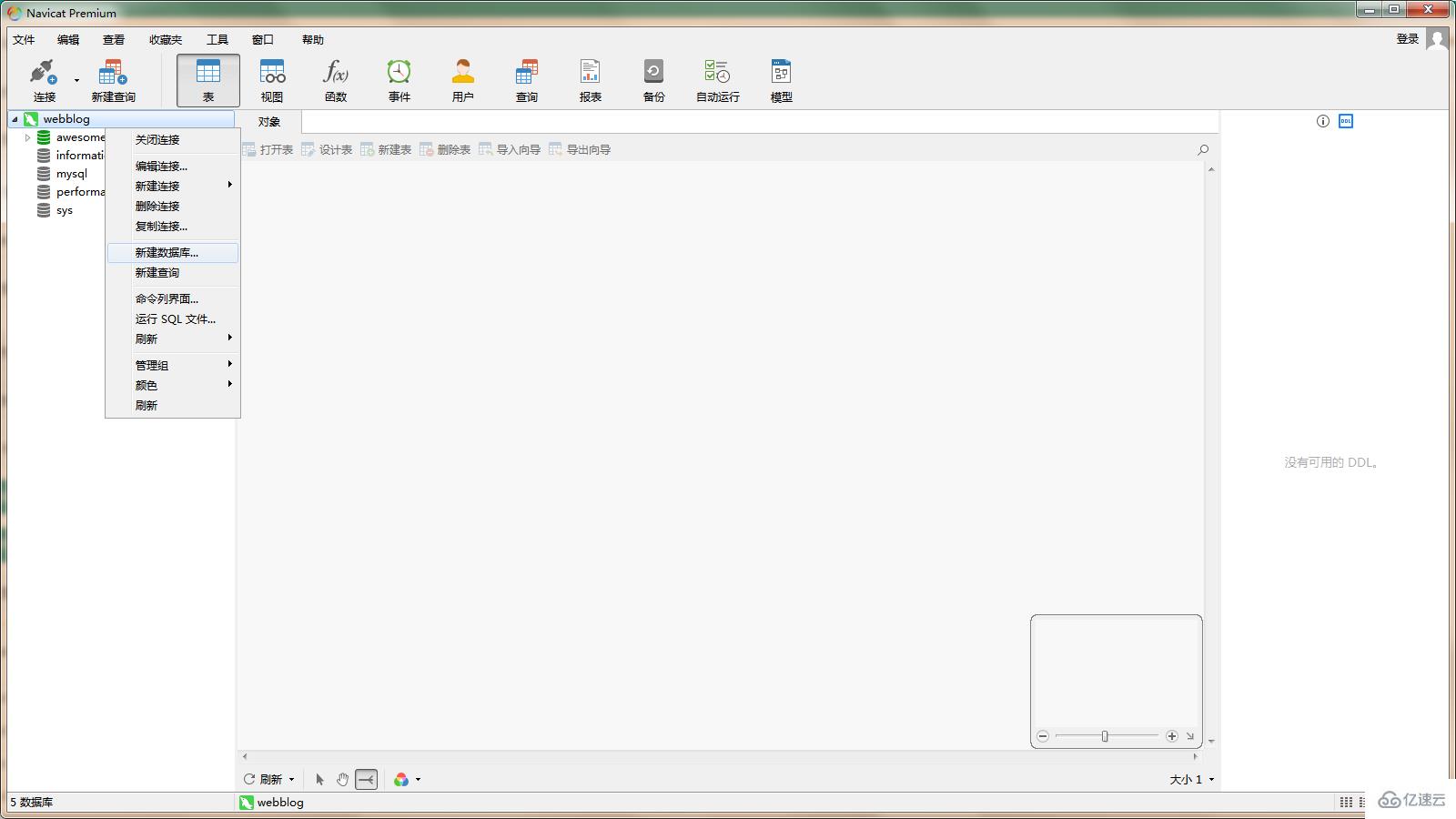The image size is (1456, 819).
Task: Open the 文件 menu
Action: coord(24,39)
